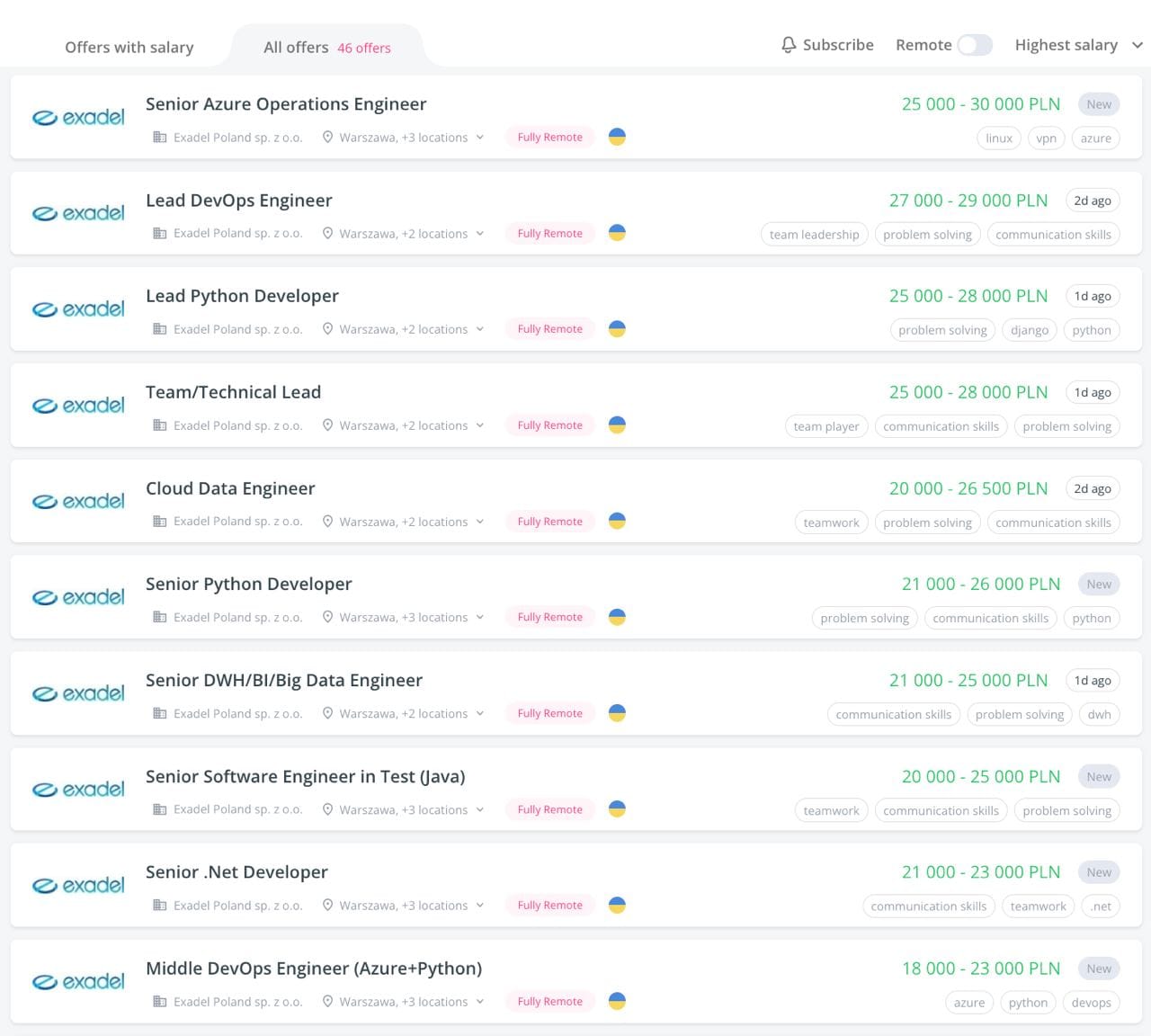Open Senior Azure Operations Engineer offer
Screen dimensions: 1151x1036
[x=576, y=117]
